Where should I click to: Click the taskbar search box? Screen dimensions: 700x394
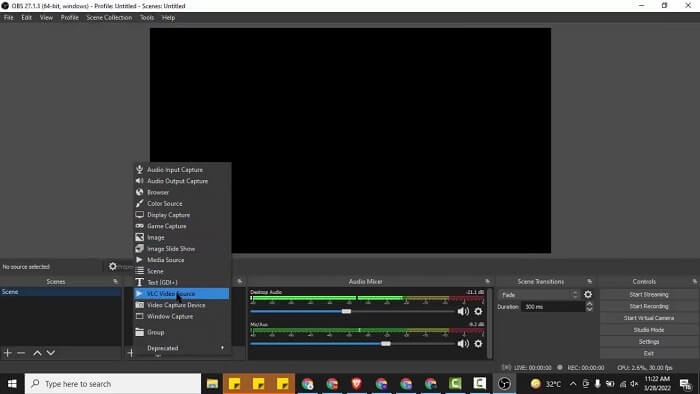[x=113, y=384]
